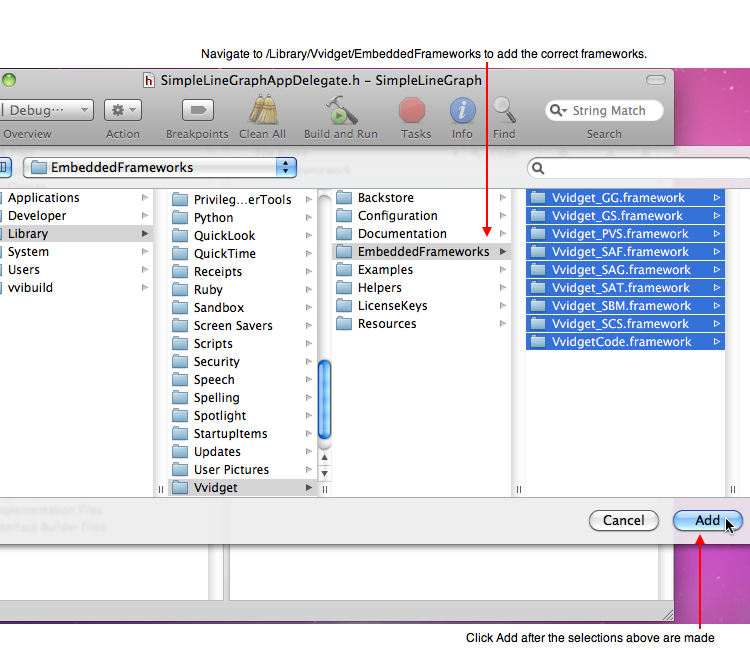The image size is (750, 650).
Task: Select the Resources folder
Action: coord(421,324)
